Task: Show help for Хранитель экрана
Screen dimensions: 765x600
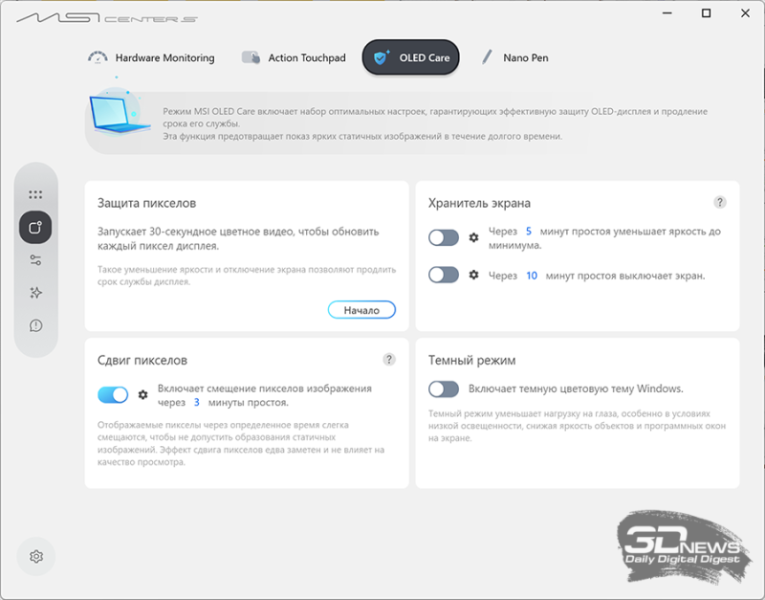Action: pos(720,202)
